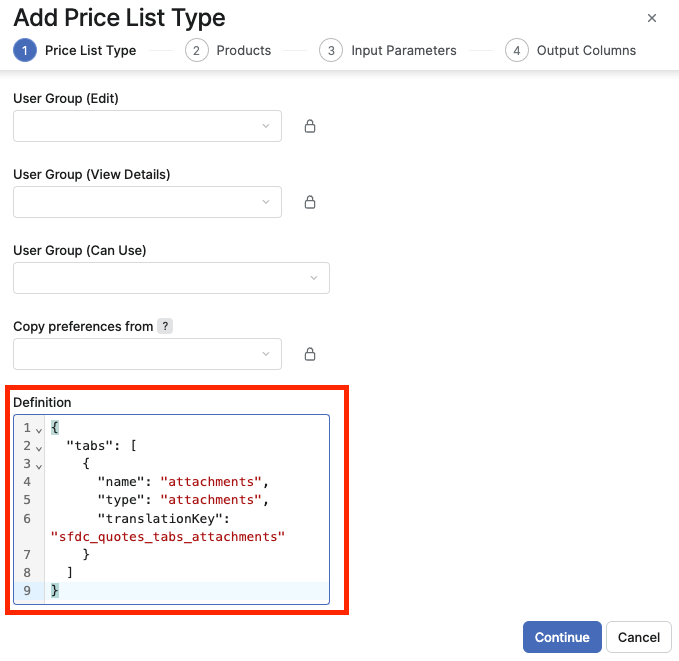This screenshot has height=661, width=679.
Task: Click step 1 circle icon in wizard
Action: click(25, 51)
